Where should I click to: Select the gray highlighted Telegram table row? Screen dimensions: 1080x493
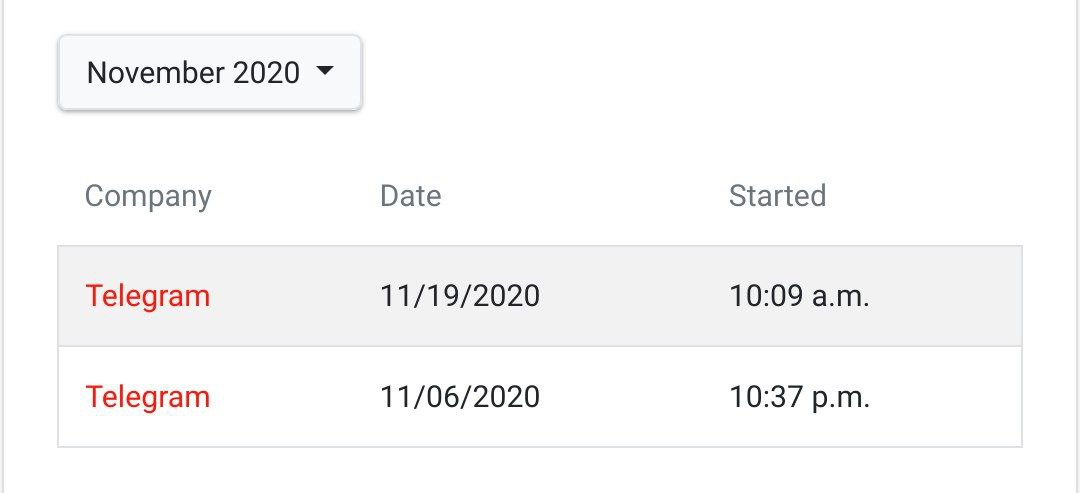[x=540, y=296]
